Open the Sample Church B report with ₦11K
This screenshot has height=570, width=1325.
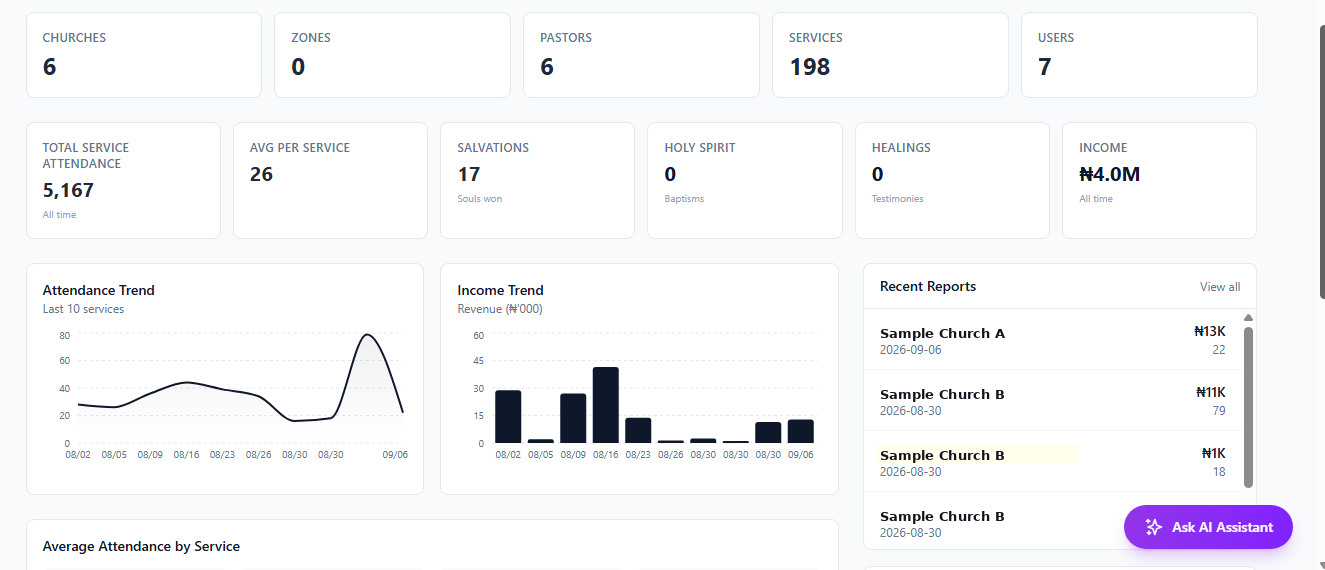point(1052,401)
